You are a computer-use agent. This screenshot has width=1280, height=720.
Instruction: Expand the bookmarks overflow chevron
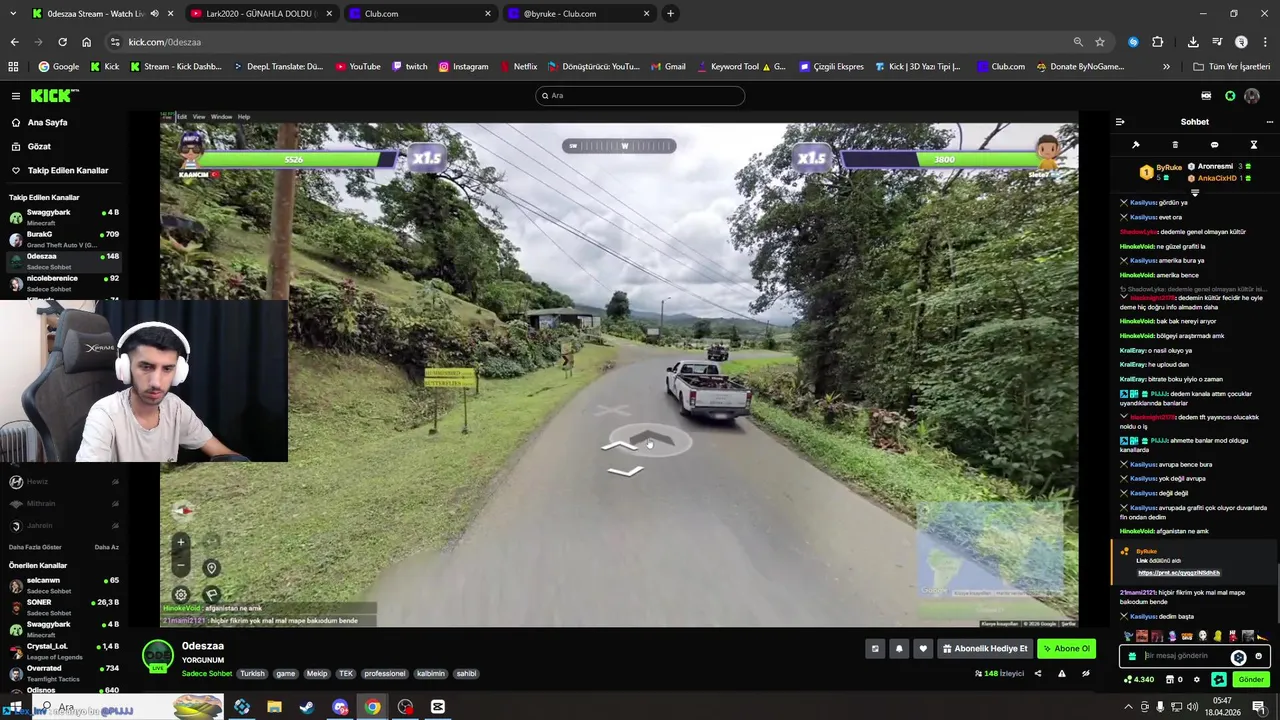point(1166,67)
